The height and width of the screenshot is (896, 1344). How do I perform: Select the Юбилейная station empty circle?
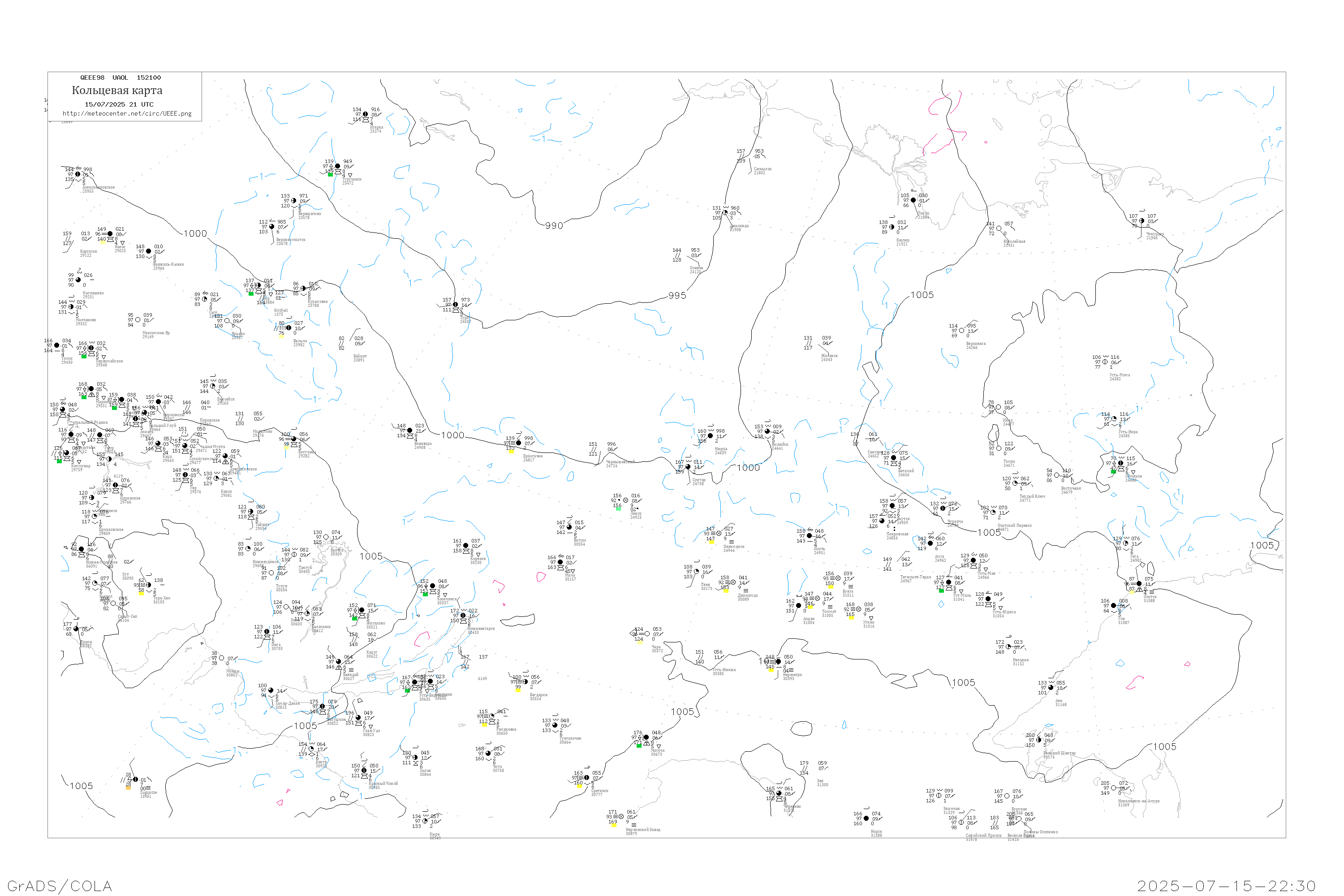coord(999,228)
